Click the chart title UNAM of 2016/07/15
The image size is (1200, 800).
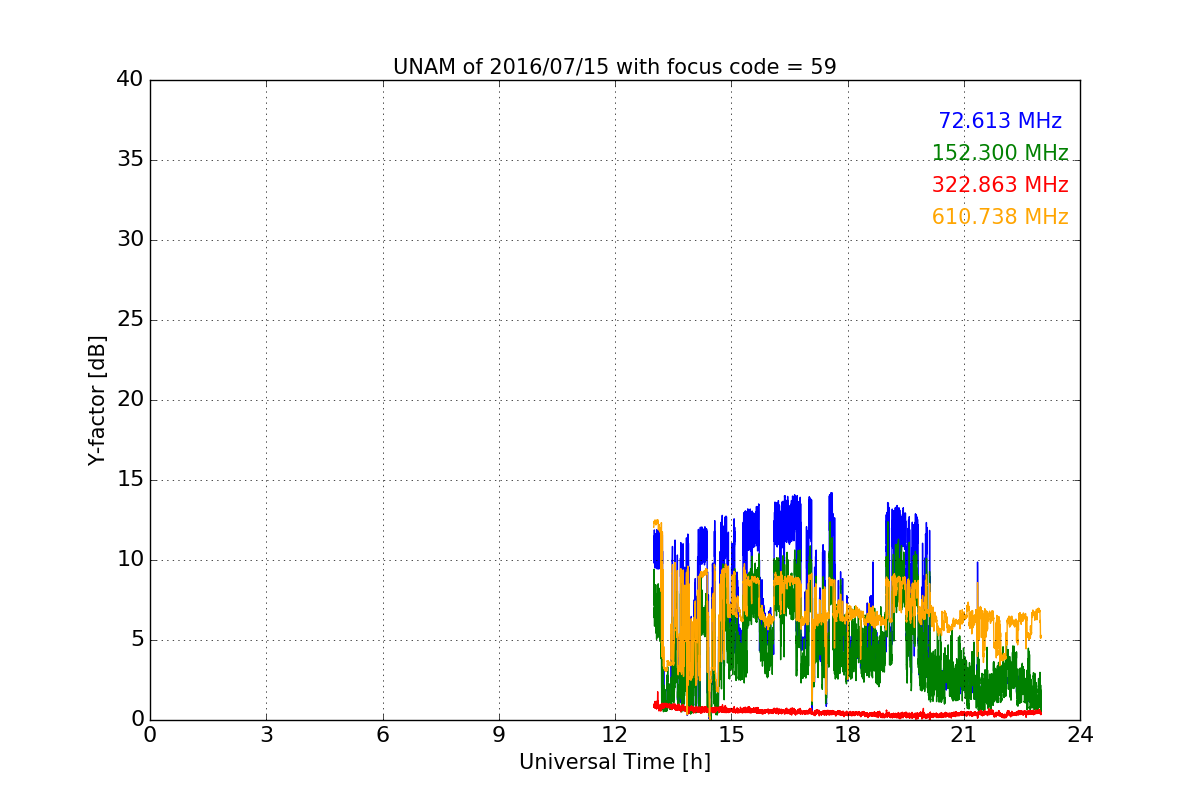[x=614, y=67]
